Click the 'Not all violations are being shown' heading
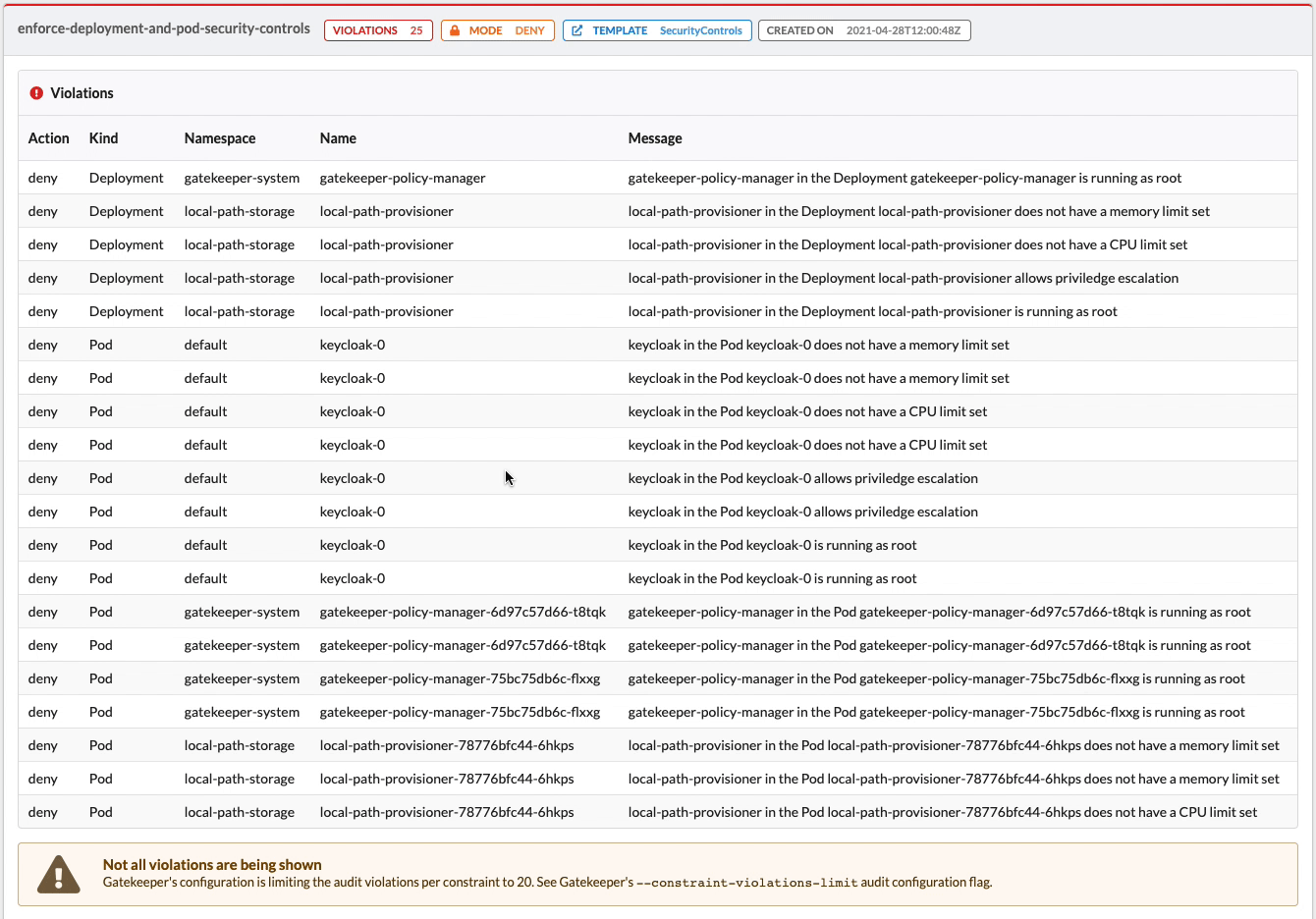 (212, 865)
